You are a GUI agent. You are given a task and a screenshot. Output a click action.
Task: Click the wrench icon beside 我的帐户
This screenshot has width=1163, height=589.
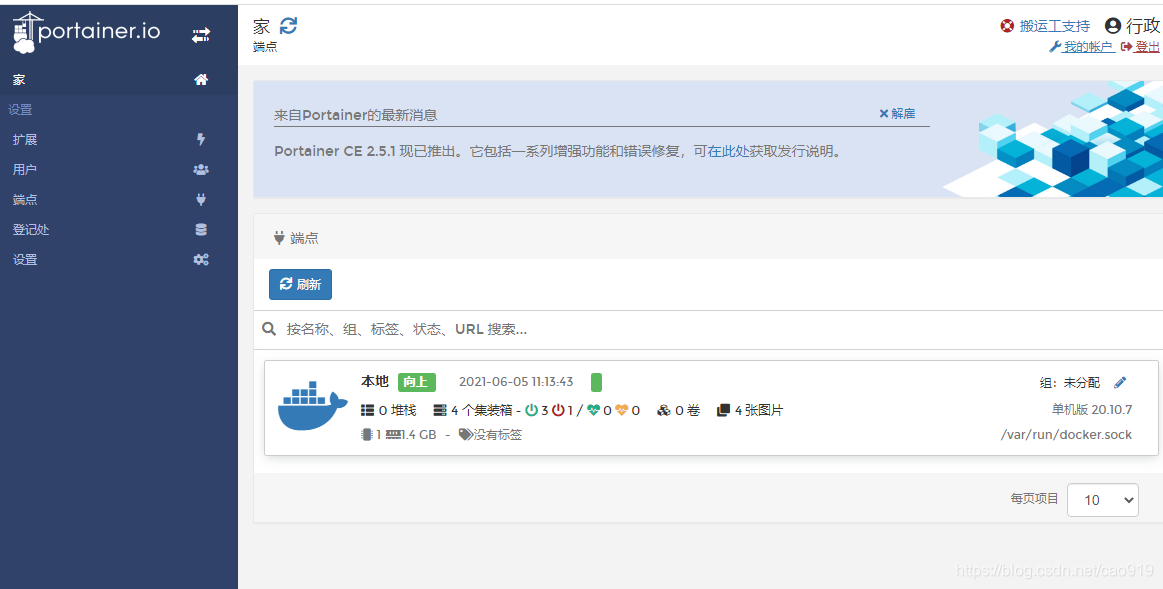(x=1055, y=47)
